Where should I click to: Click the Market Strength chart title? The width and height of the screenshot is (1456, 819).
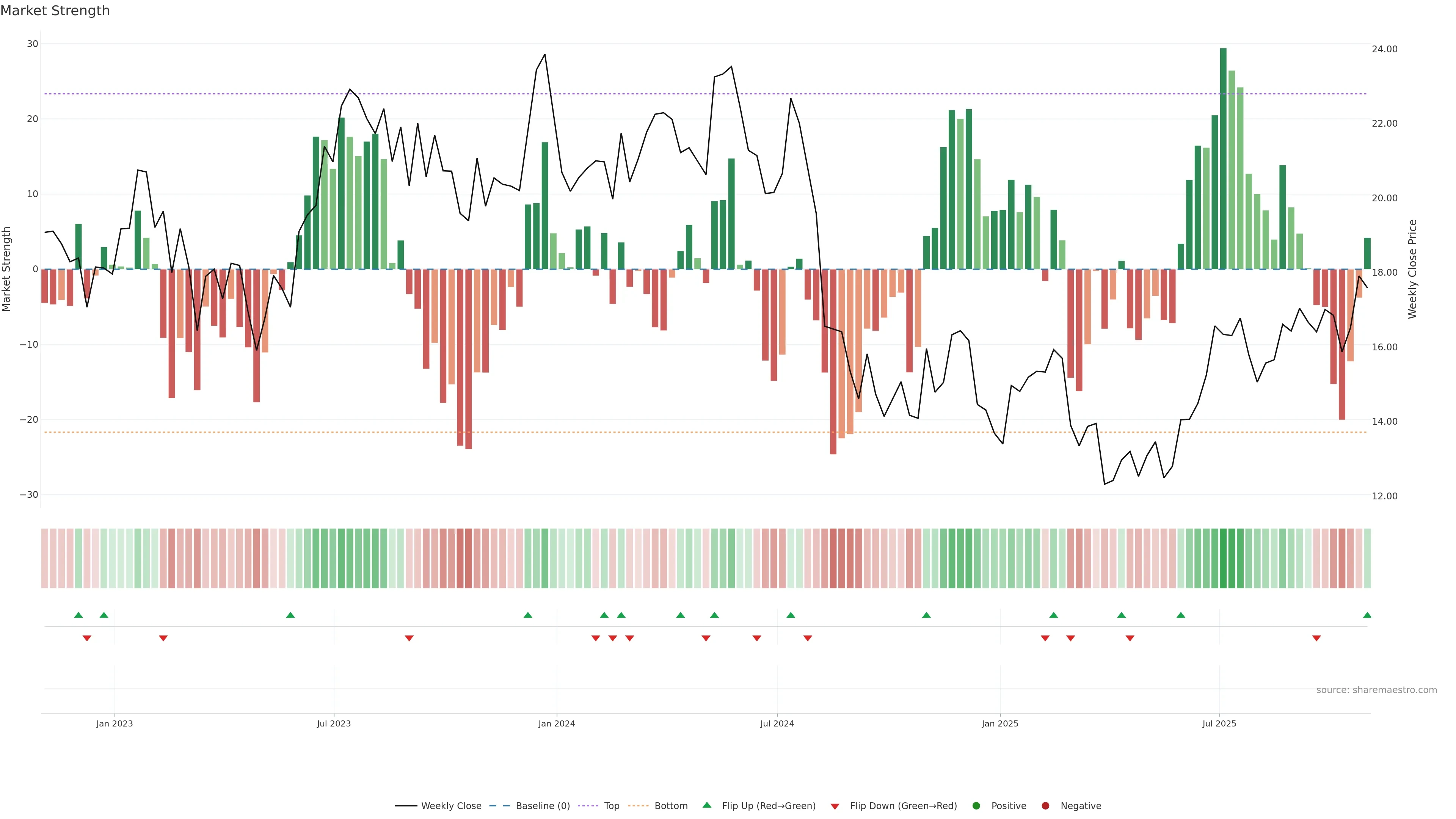pyautogui.click(x=55, y=11)
